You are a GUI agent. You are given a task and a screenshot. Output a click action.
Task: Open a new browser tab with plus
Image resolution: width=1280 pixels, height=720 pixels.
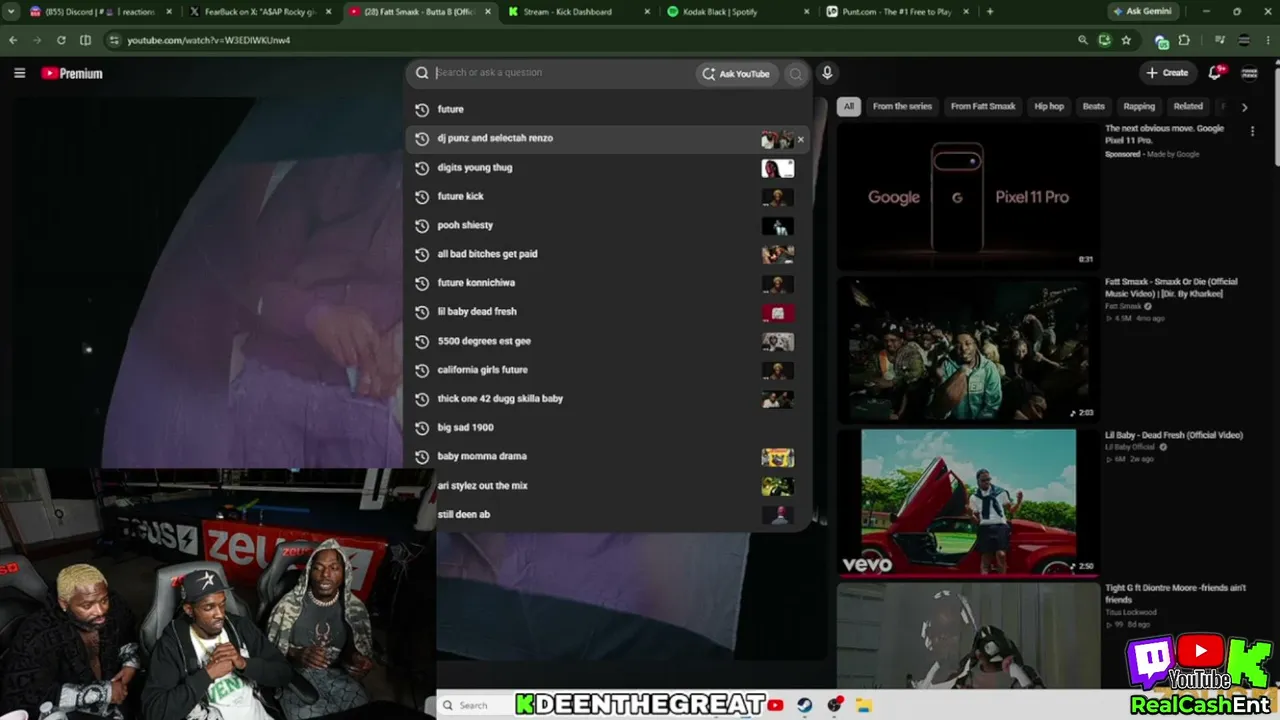(990, 12)
